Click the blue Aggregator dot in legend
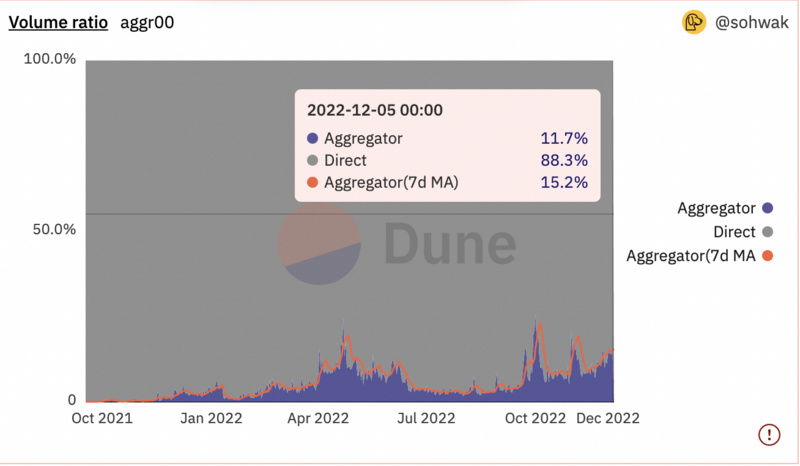Image resolution: width=800 pixels, height=466 pixels. (x=768, y=208)
